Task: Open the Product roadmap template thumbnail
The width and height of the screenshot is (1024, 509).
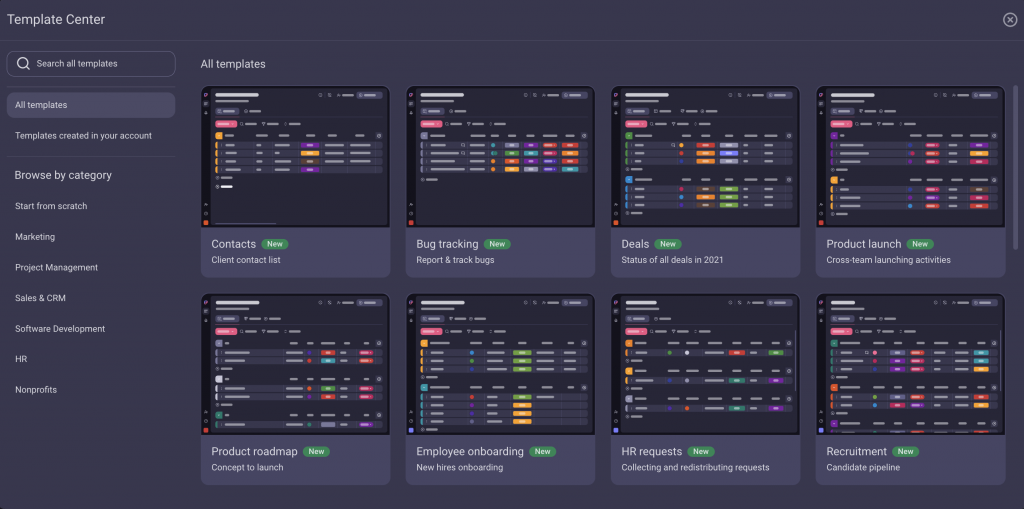Action: 295,365
